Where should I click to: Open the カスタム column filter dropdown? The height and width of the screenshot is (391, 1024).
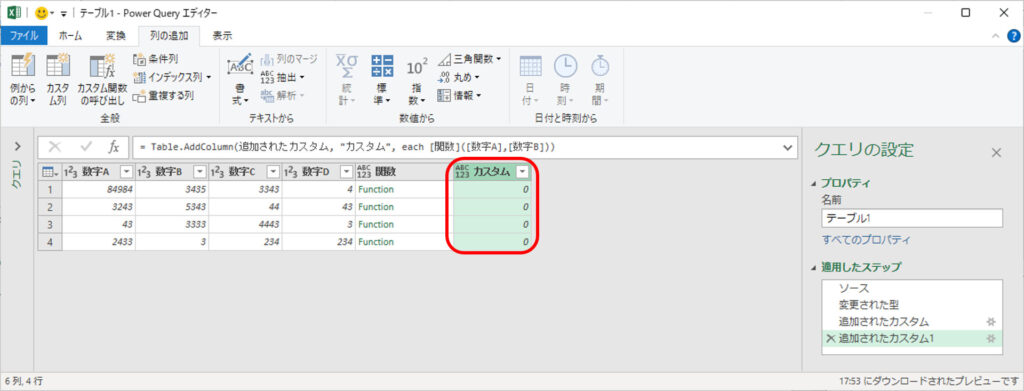click(x=522, y=172)
